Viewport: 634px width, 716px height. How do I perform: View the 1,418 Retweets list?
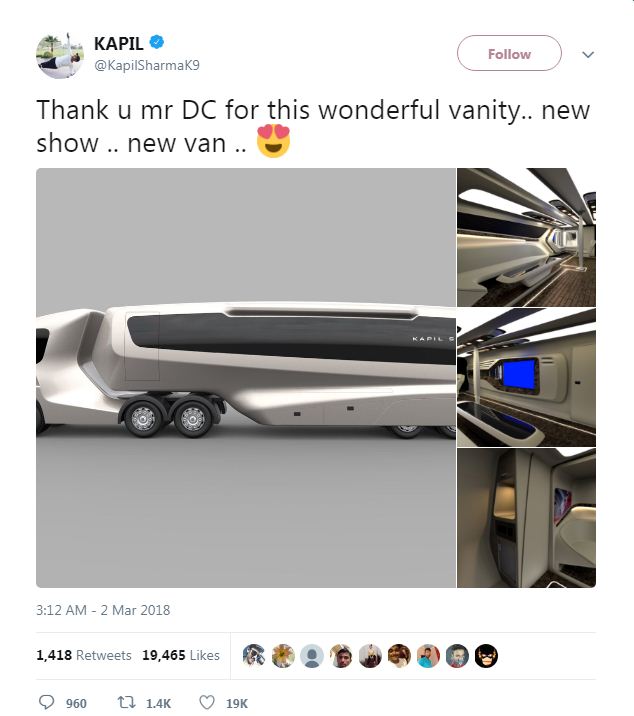[x=84, y=655]
